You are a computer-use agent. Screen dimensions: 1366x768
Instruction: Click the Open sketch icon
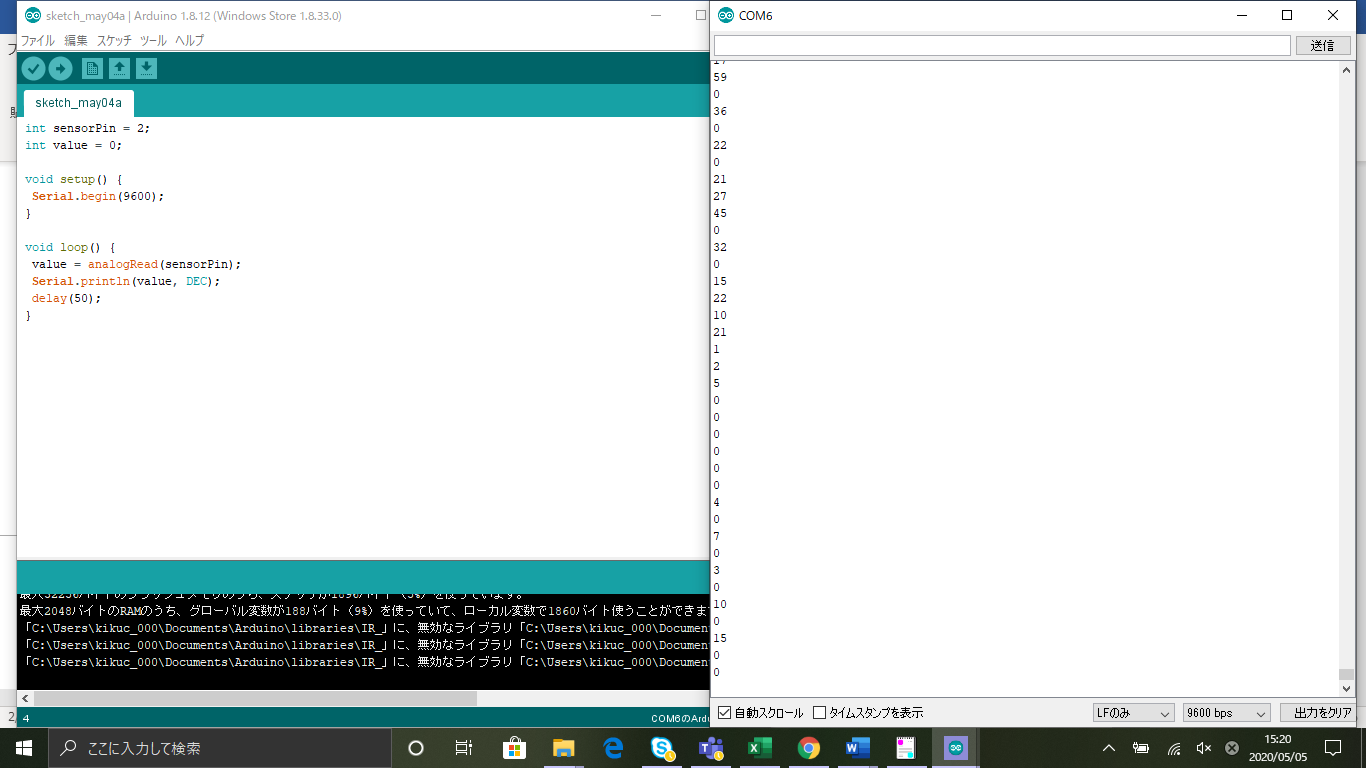pyautogui.click(x=119, y=68)
